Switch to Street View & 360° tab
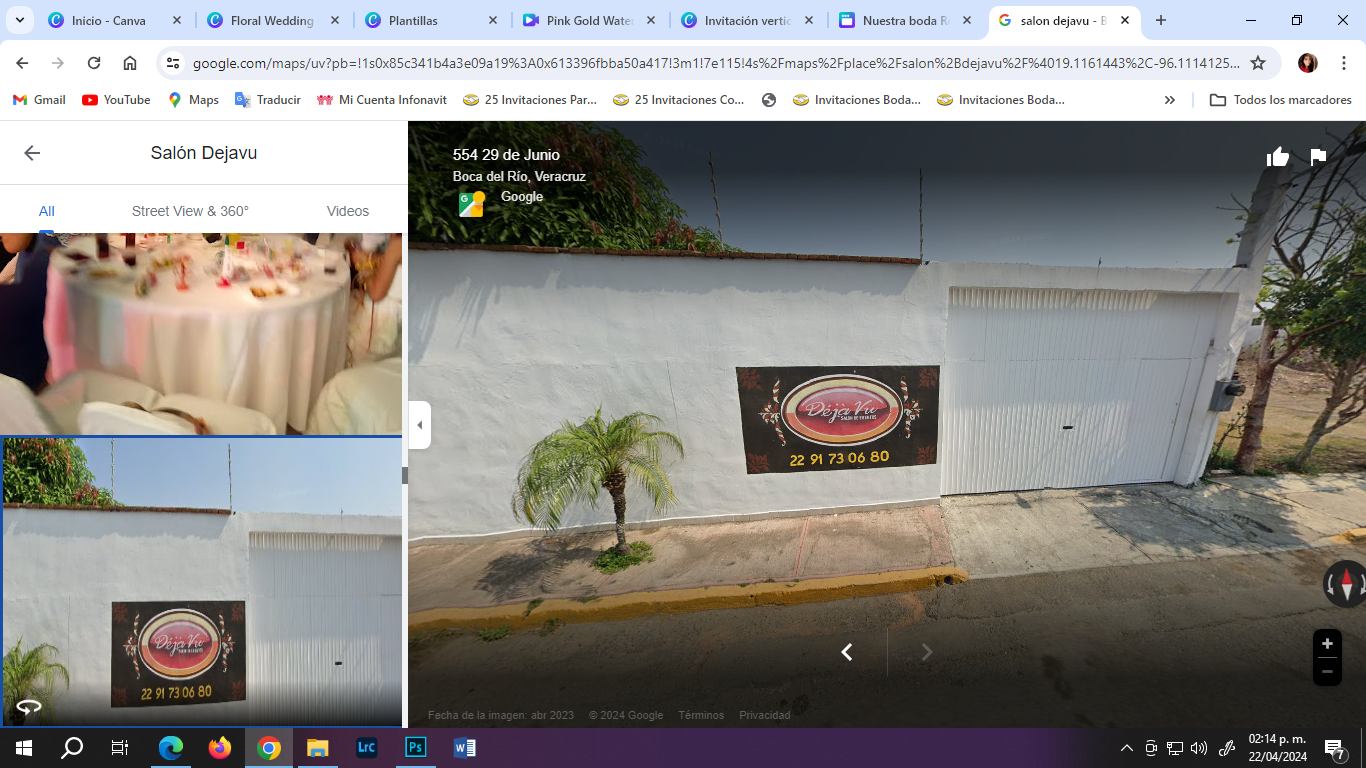1366x768 pixels. click(190, 211)
